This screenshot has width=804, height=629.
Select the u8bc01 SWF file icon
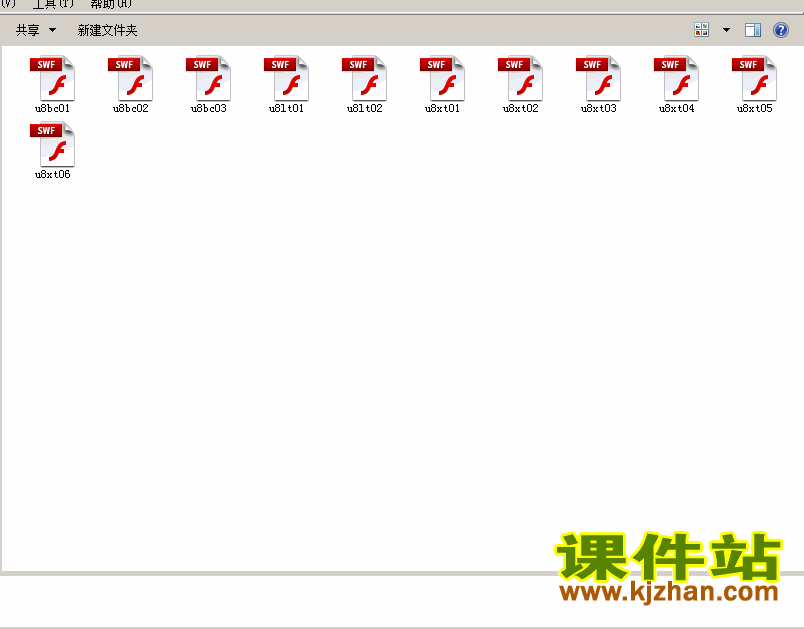pos(52,78)
